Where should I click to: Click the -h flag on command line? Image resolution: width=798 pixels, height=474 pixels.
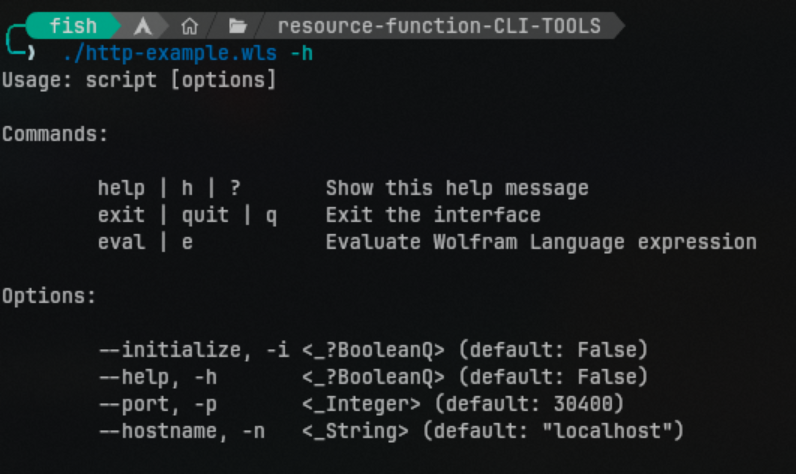[x=301, y=52]
